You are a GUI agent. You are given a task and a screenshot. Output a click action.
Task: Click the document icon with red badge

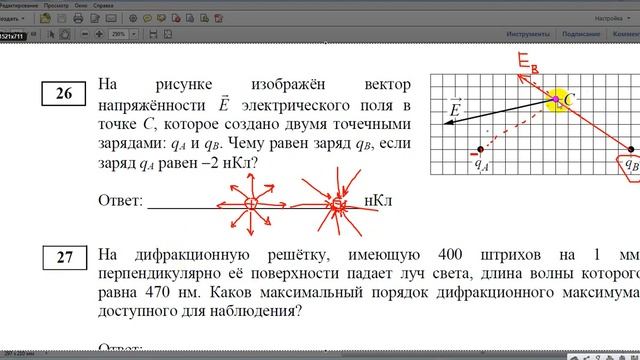[176, 18]
